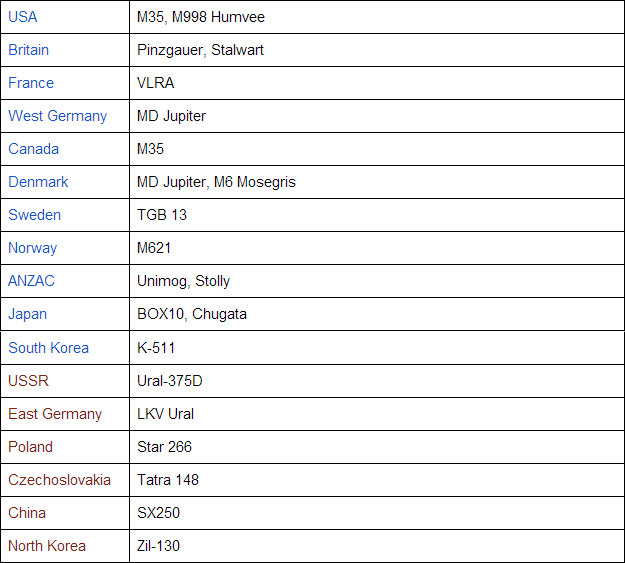Click the France country cell

point(65,83)
